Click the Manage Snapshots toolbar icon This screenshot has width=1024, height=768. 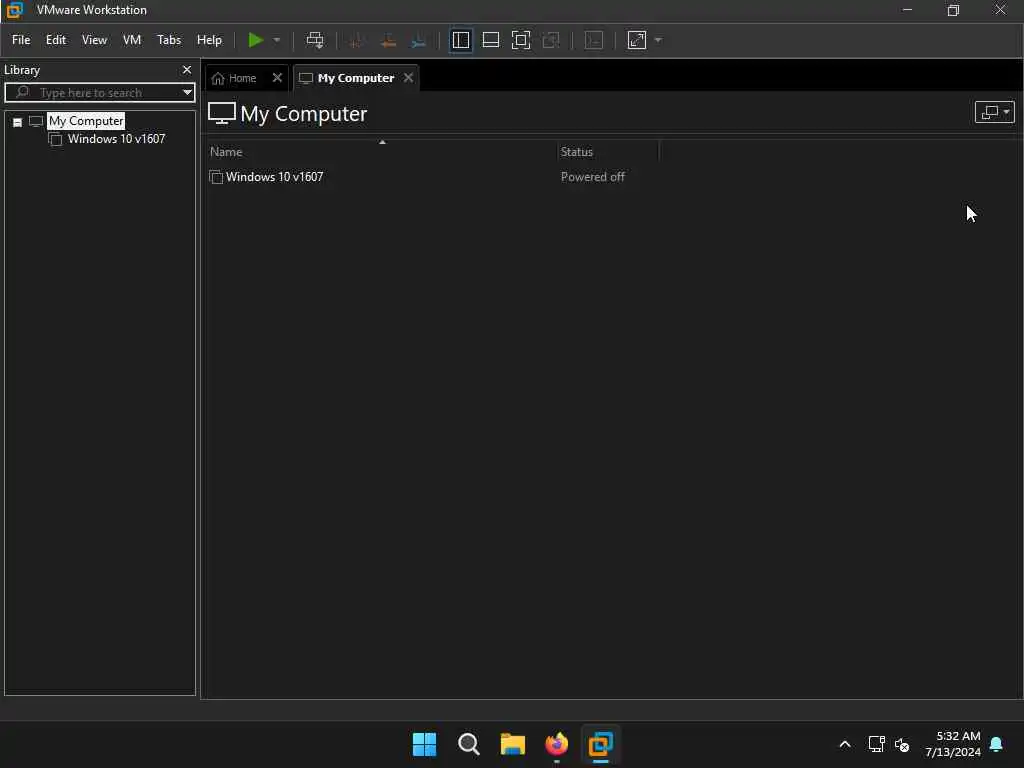[419, 40]
